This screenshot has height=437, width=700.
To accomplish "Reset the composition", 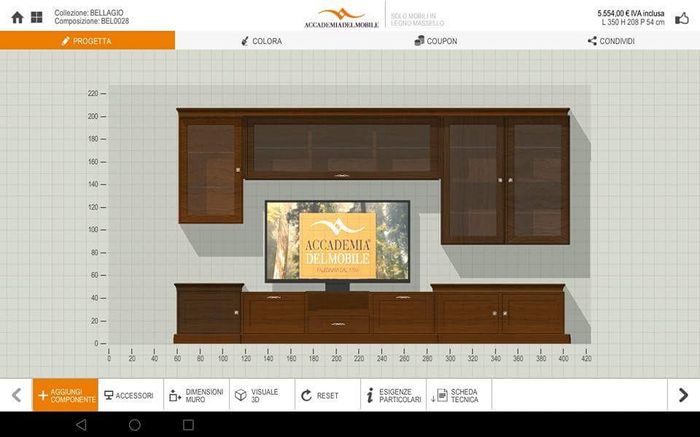I will (322, 395).
